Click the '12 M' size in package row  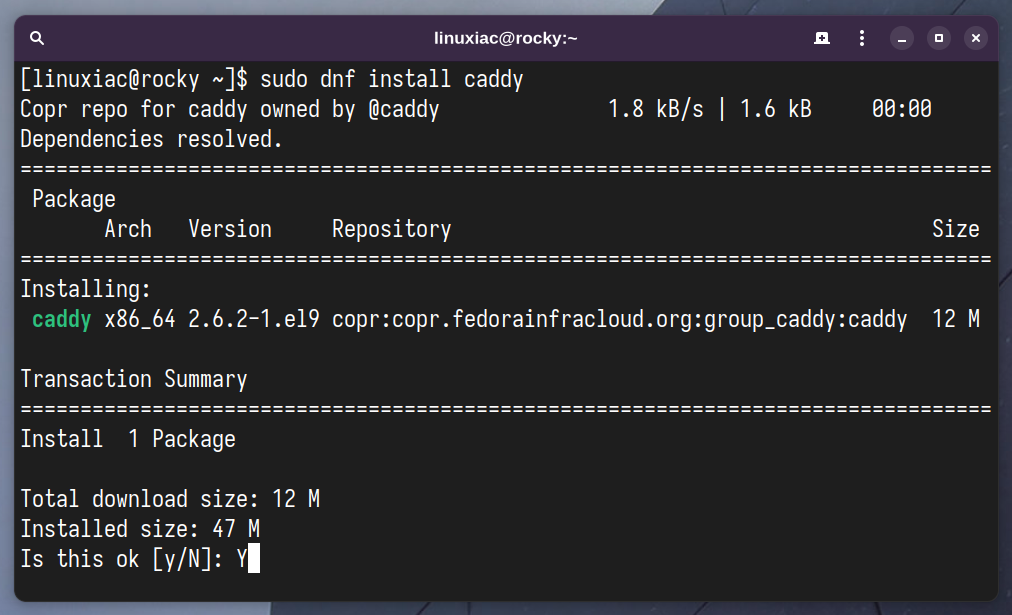(x=955, y=319)
